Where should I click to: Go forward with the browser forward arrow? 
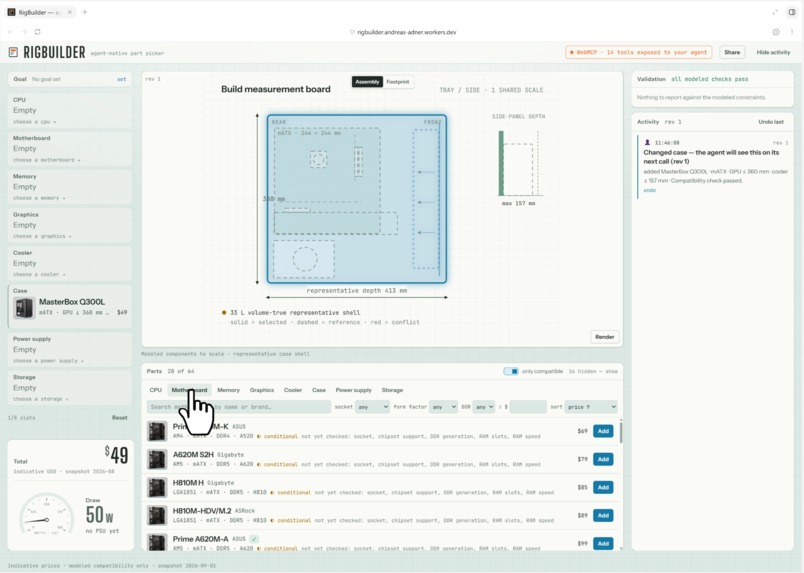(24, 32)
